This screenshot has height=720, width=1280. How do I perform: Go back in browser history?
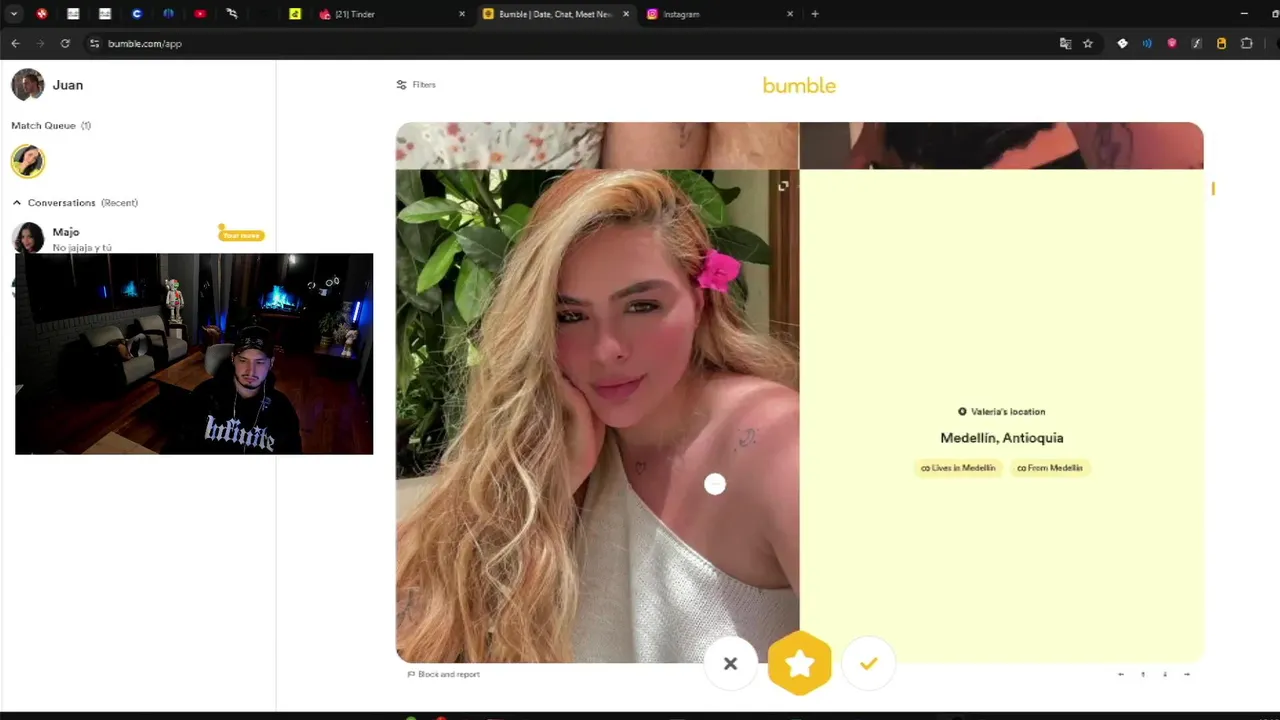tap(15, 43)
